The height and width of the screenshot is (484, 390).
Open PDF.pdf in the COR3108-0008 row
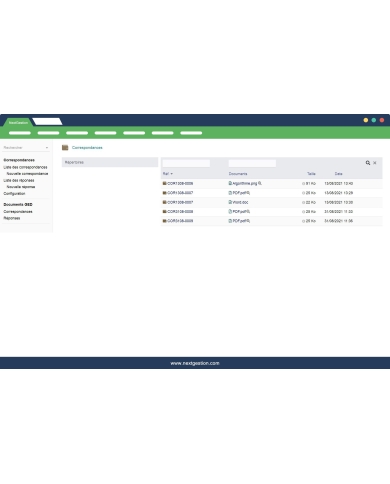(239, 211)
